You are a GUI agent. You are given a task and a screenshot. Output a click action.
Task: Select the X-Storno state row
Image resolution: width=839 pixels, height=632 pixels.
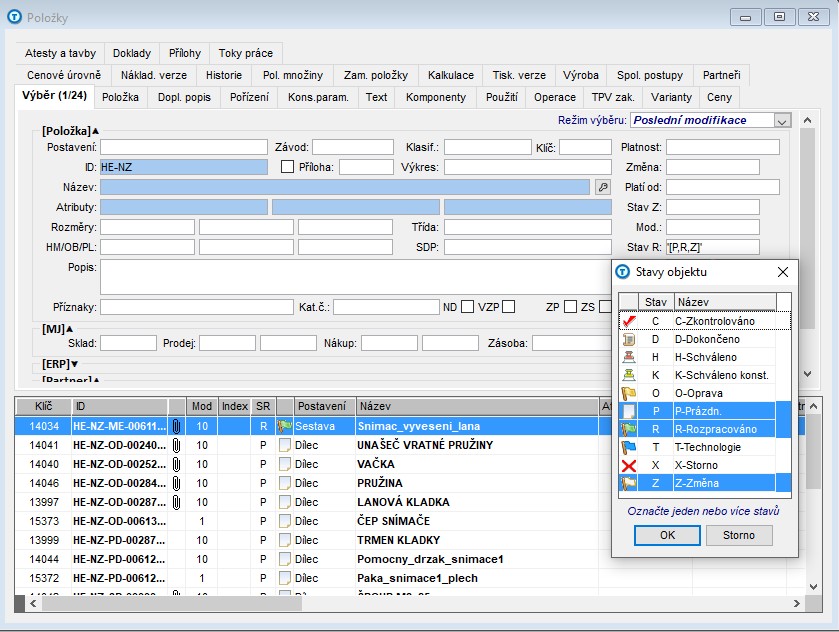pos(705,465)
